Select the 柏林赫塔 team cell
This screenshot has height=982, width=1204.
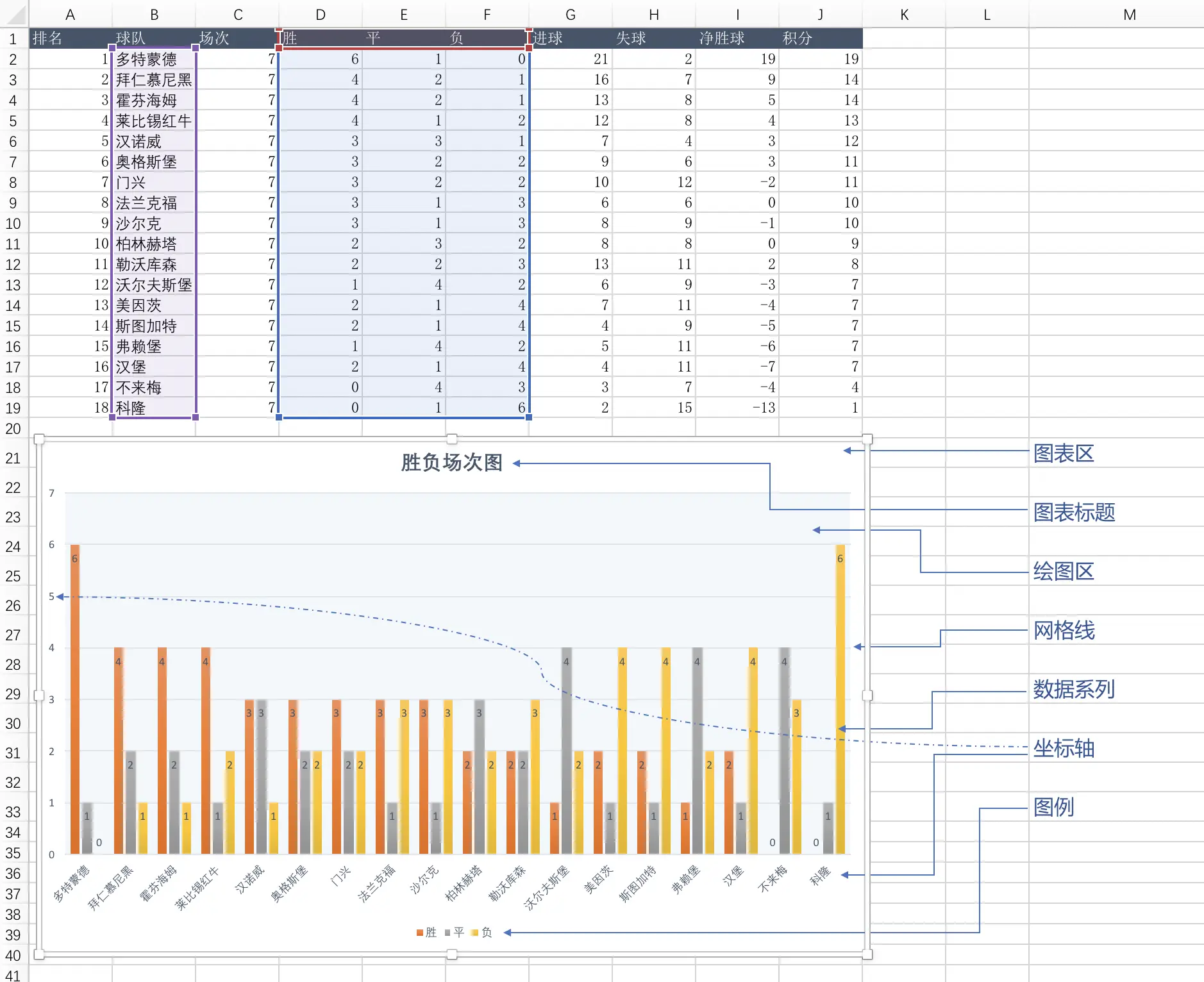pyautogui.click(x=154, y=244)
